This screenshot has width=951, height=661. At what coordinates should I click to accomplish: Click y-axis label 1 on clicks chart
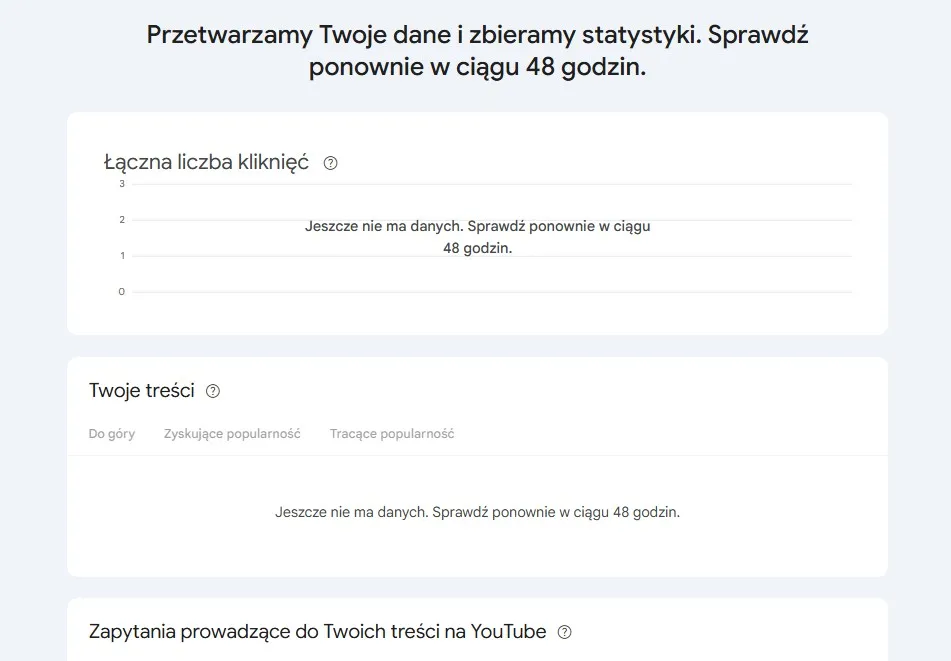click(x=122, y=256)
